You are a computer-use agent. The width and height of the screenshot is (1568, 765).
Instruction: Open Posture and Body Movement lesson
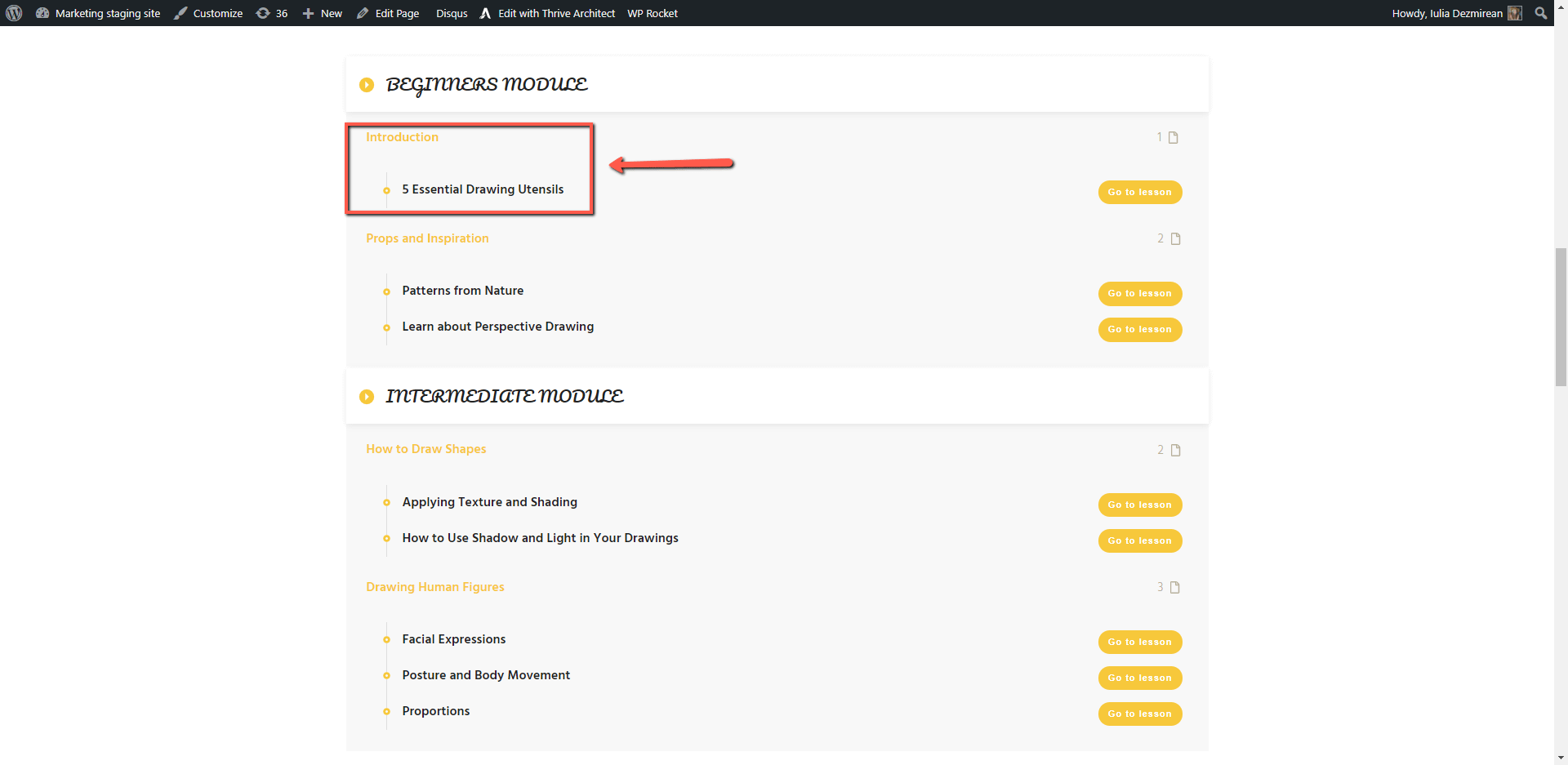[x=486, y=675]
